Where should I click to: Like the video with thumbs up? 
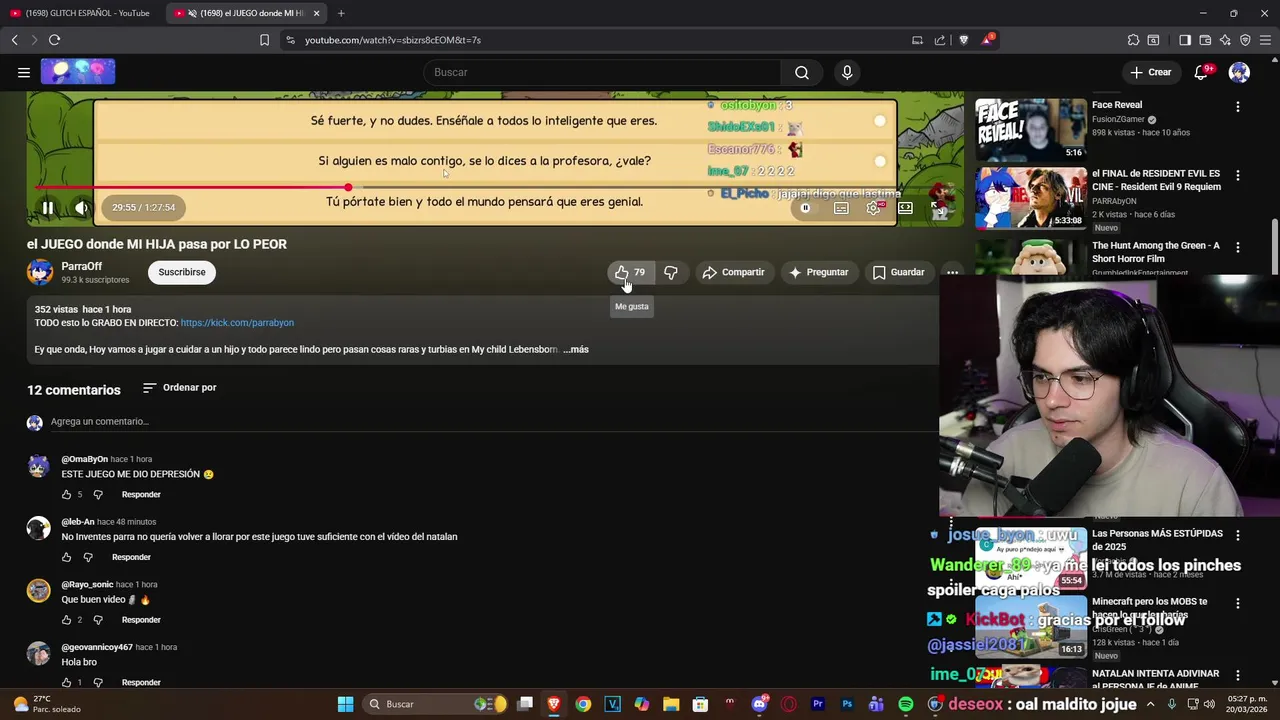[x=630, y=272]
